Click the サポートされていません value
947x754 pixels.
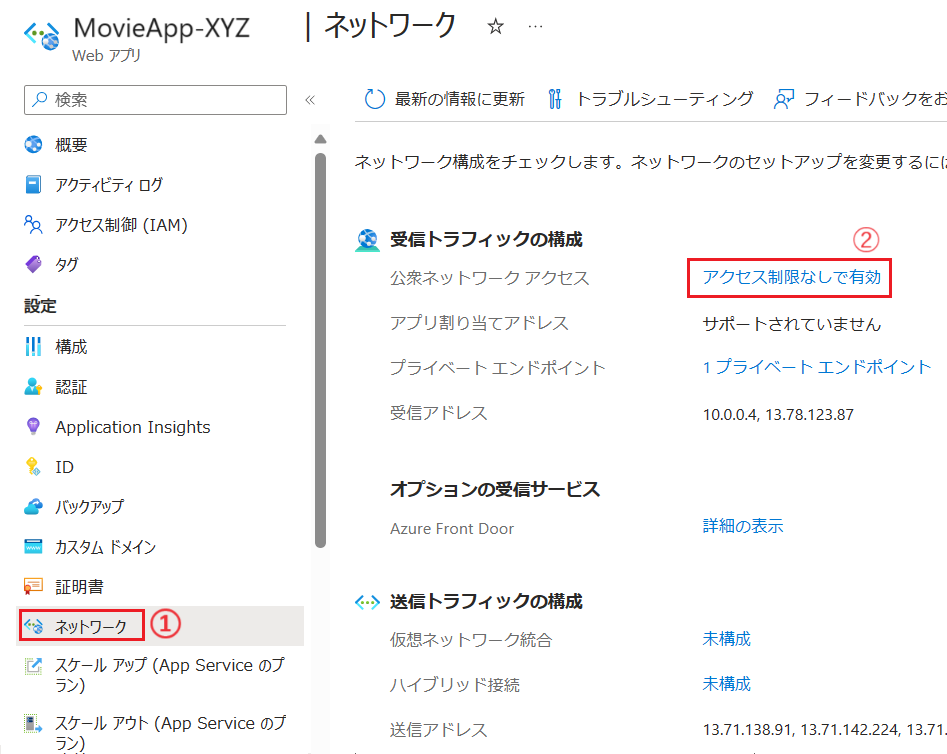tap(791, 324)
